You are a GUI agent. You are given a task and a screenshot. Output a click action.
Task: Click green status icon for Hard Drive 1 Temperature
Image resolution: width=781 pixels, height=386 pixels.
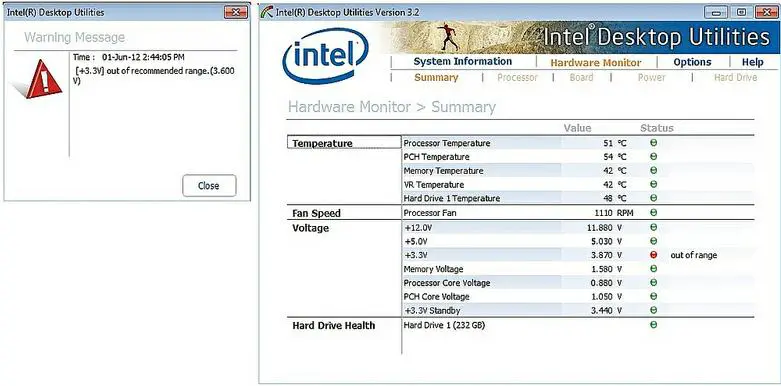(653, 198)
